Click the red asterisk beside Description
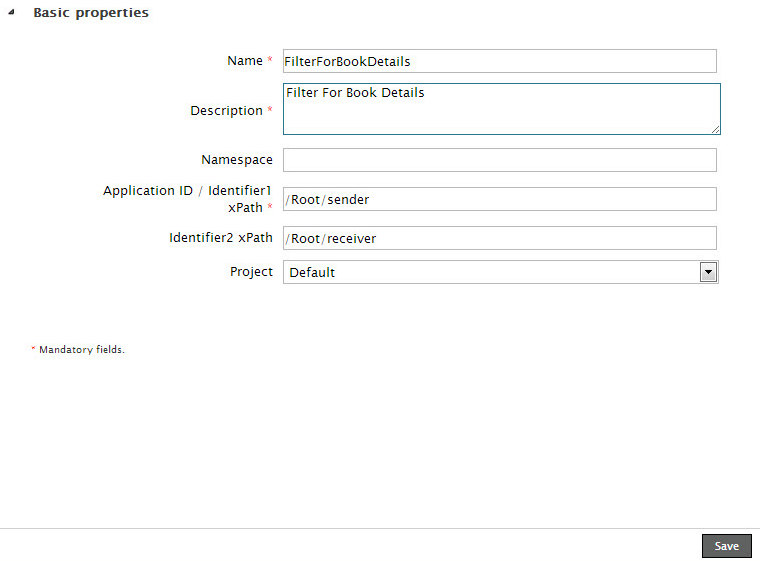Image resolution: width=760 pixels, height=561 pixels. coord(270,111)
